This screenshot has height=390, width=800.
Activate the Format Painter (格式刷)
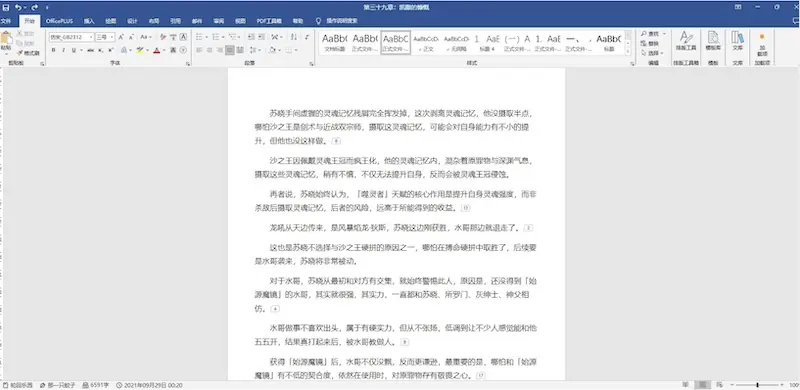coord(28,53)
